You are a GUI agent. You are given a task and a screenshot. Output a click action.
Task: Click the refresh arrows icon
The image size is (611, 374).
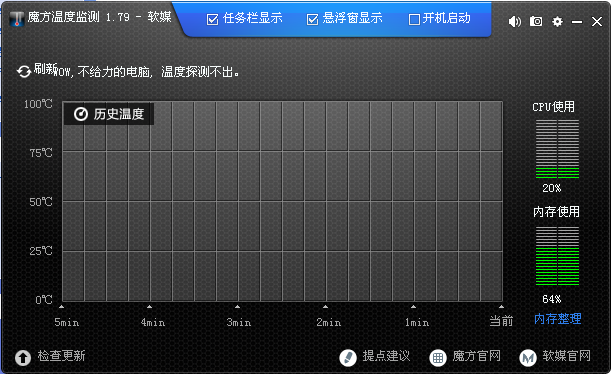24,71
